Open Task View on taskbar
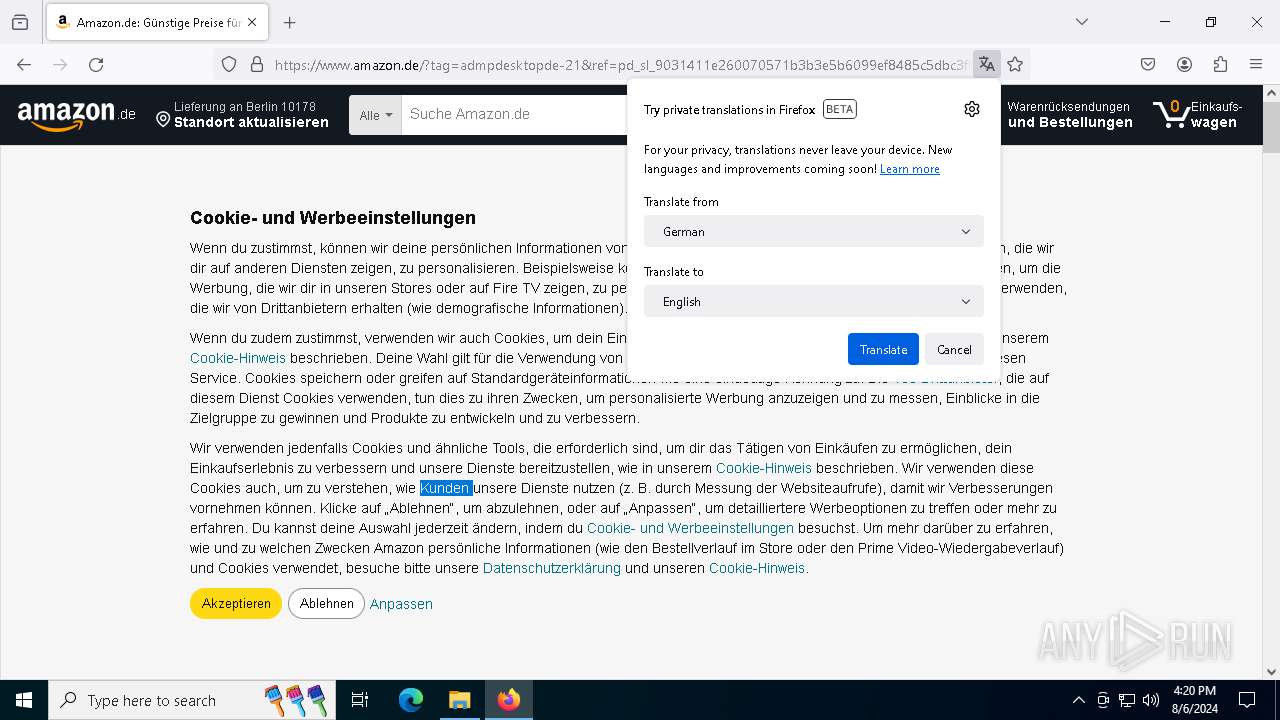This screenshot has width=1280, height=720. click(x=360, y=700)
